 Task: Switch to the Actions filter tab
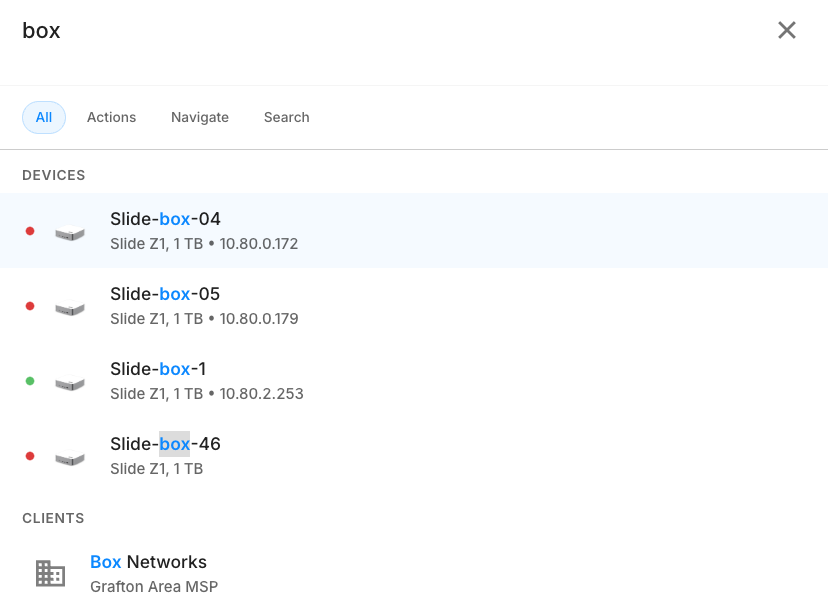tap(111, 117)
